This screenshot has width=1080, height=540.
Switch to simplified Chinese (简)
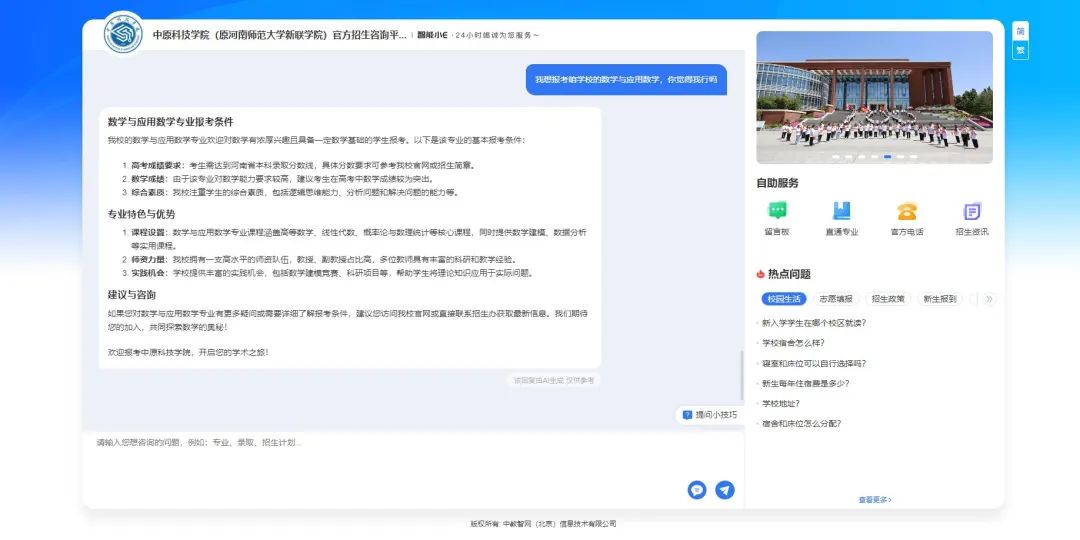coord(1020,32)
